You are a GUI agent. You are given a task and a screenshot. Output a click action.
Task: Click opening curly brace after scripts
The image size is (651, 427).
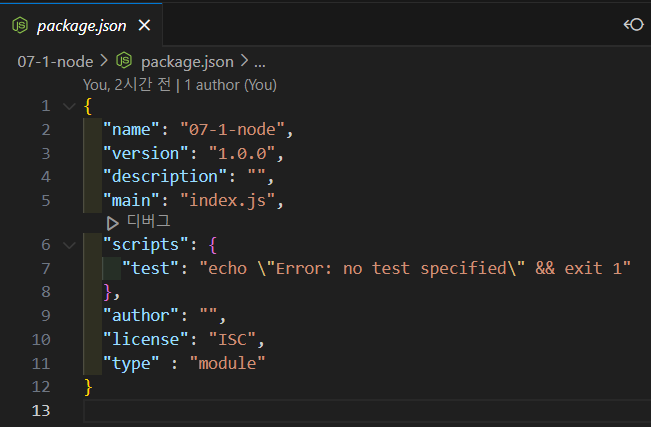(213, 245)
